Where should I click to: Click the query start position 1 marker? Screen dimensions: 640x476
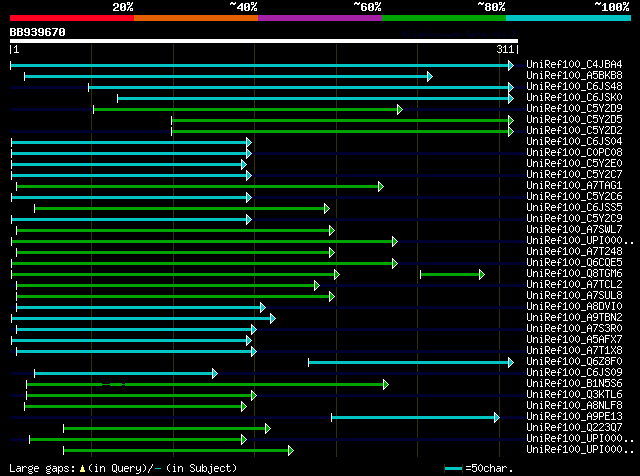pos(16,49)
